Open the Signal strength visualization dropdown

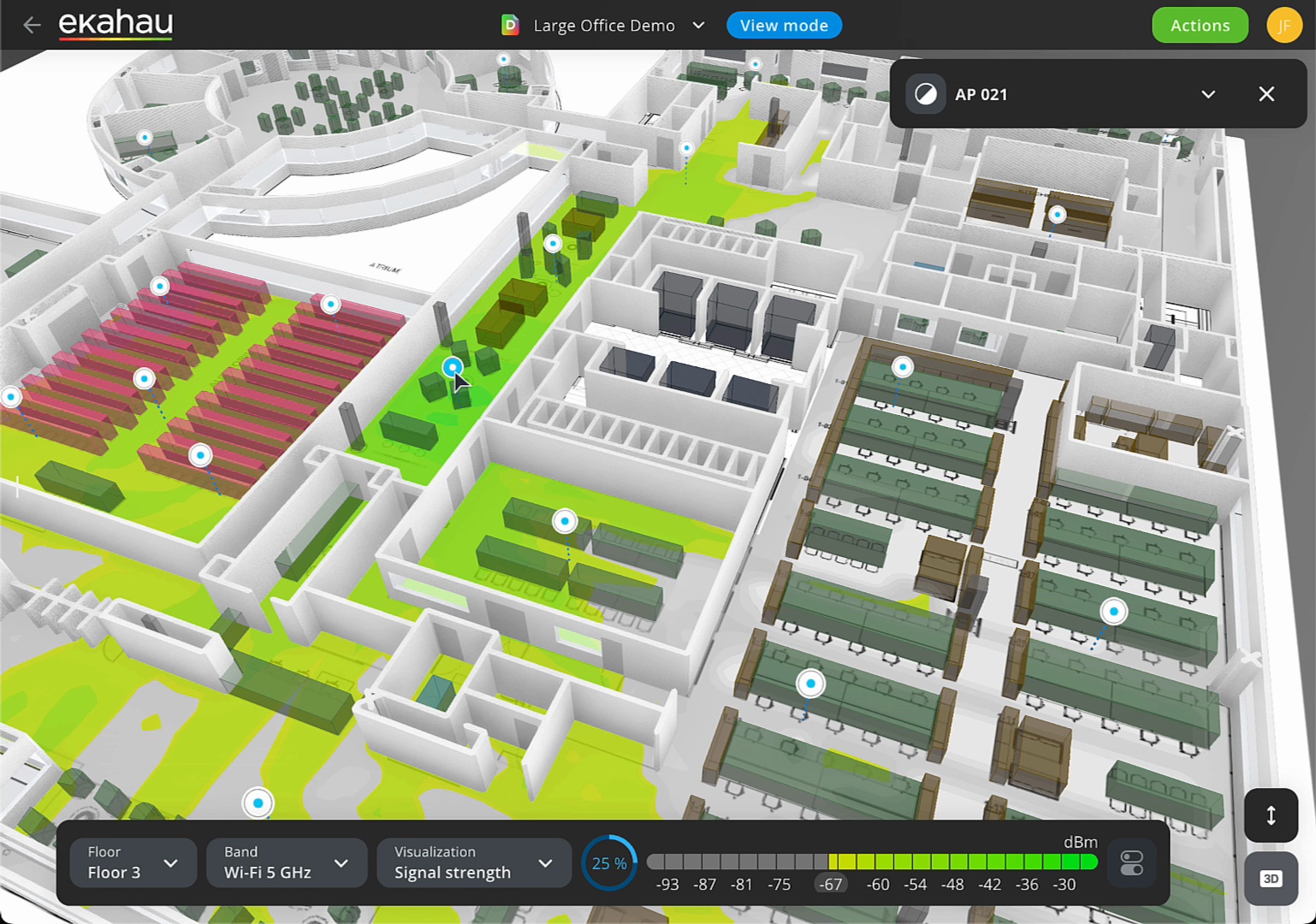click(473, 862)
